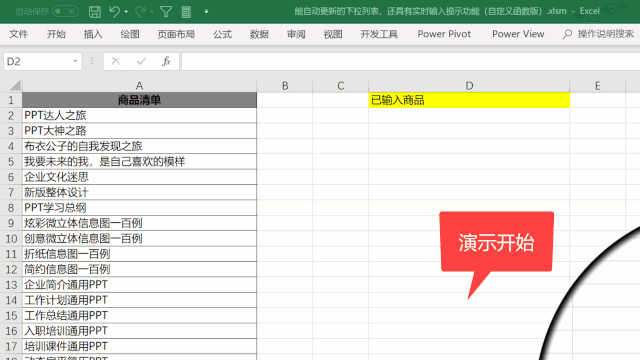The width and height of the screenshot is (640, 360).
Task: Switch to the Power Pivot tab
Action: tap(444, 34)
